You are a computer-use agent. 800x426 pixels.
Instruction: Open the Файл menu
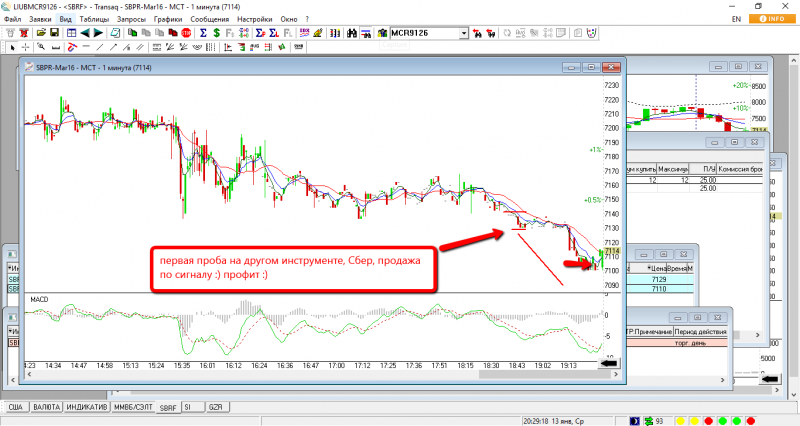point(13,19)
